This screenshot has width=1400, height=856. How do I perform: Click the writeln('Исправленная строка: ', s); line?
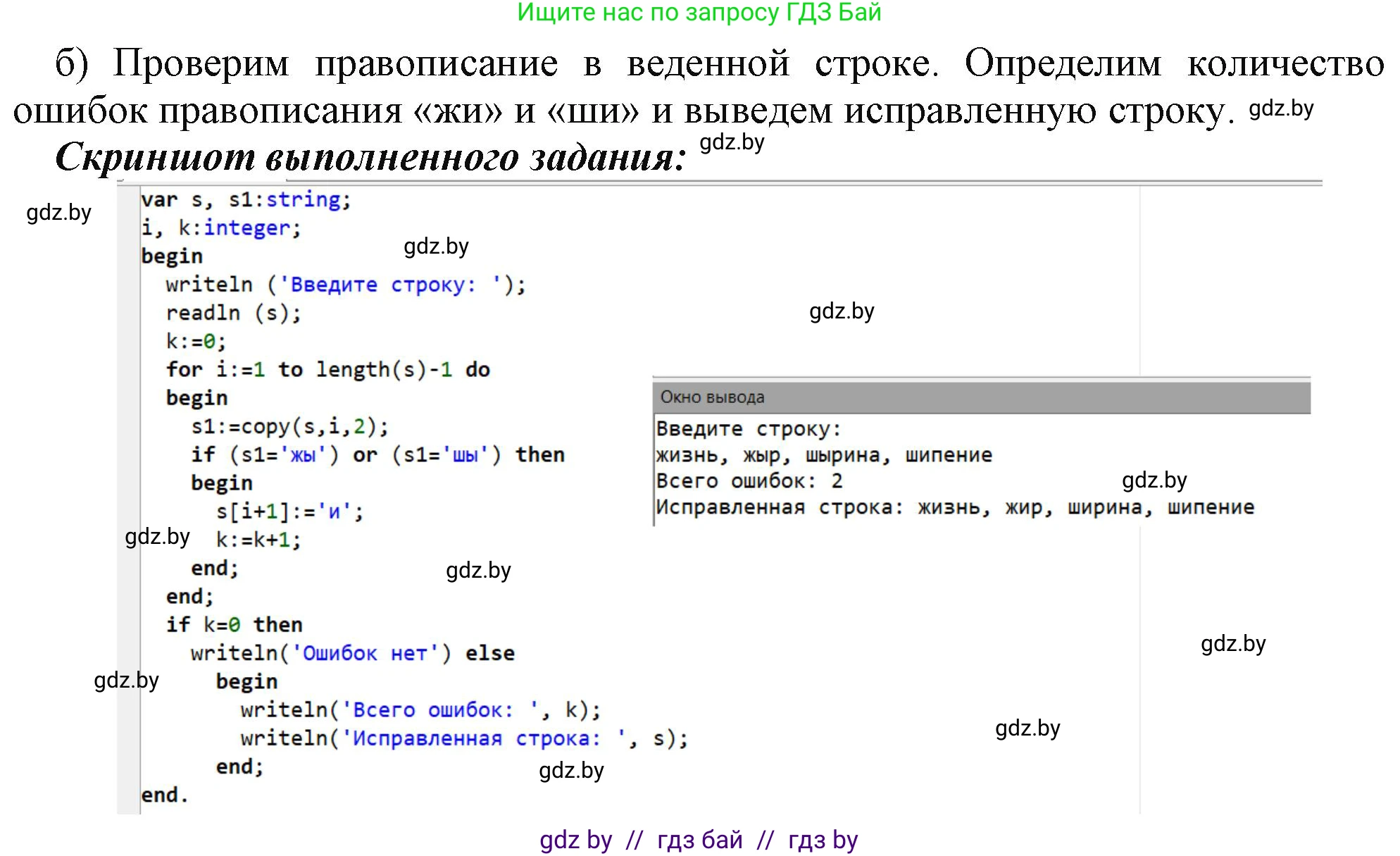465,739
